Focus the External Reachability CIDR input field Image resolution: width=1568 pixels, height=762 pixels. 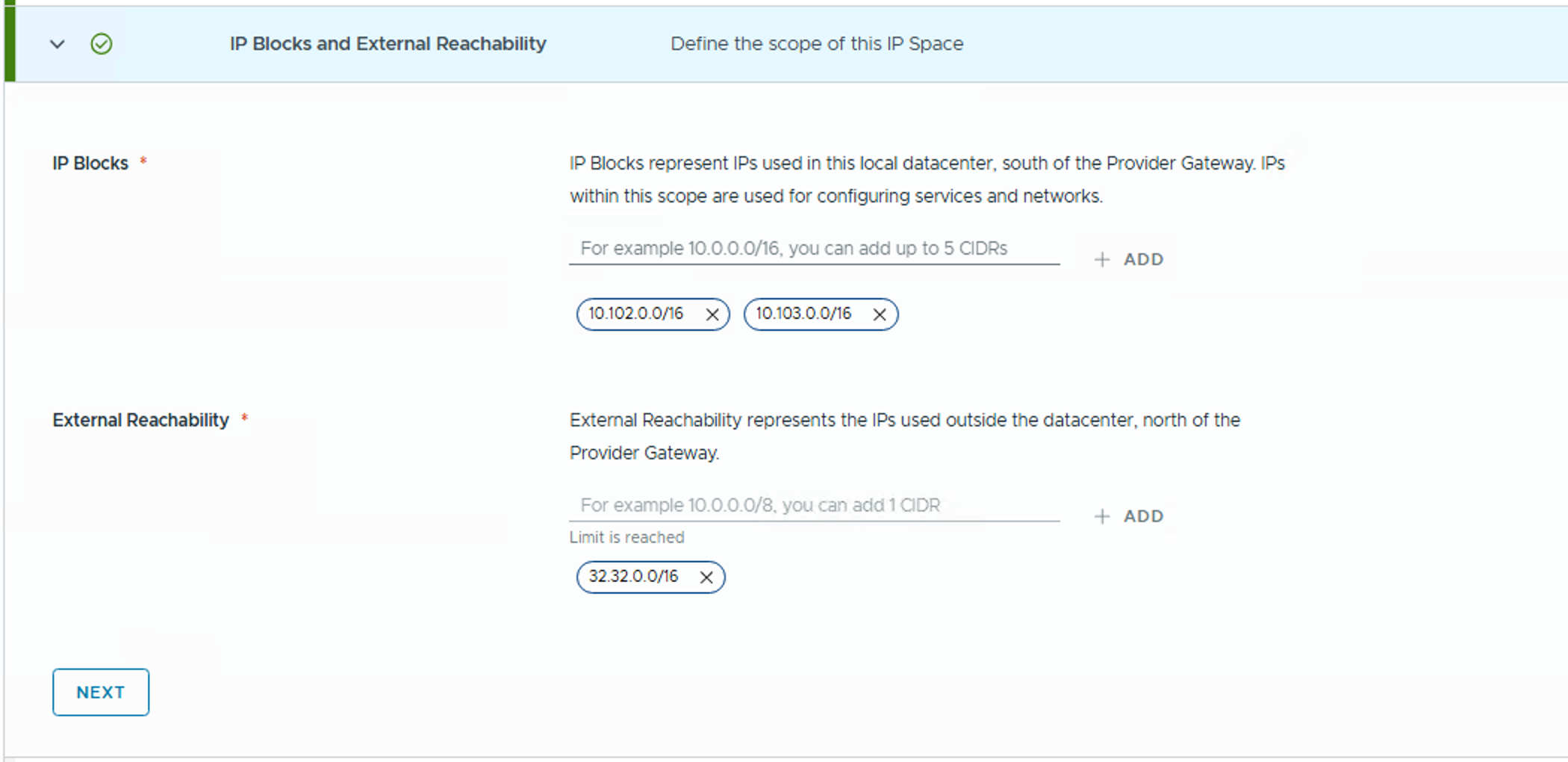814,506
